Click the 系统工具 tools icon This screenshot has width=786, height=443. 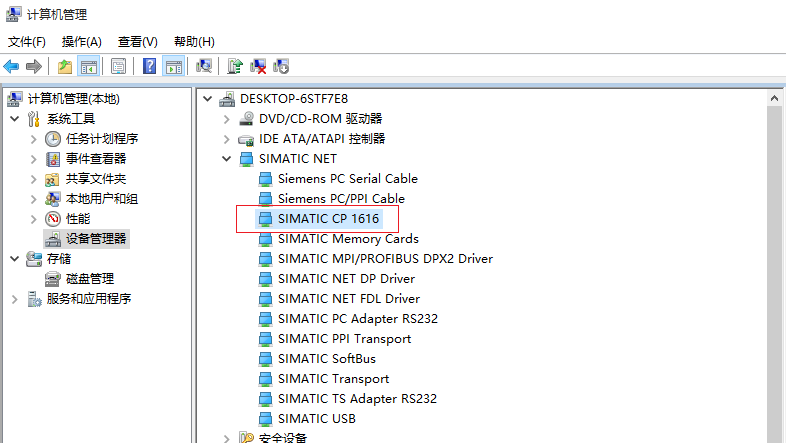[x=34, y=119]
